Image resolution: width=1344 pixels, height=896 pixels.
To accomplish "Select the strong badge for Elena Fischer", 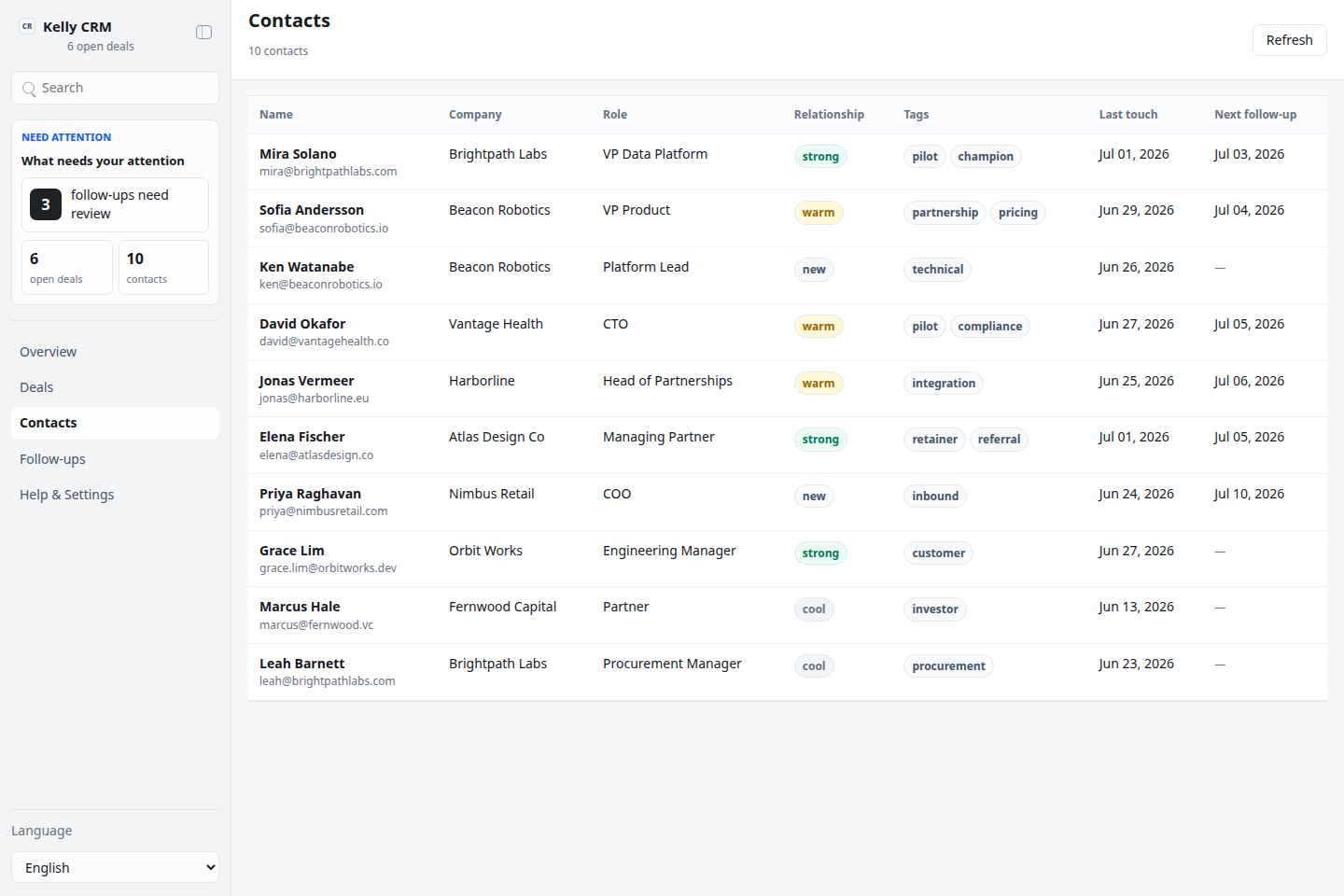I will coord(820,440).
